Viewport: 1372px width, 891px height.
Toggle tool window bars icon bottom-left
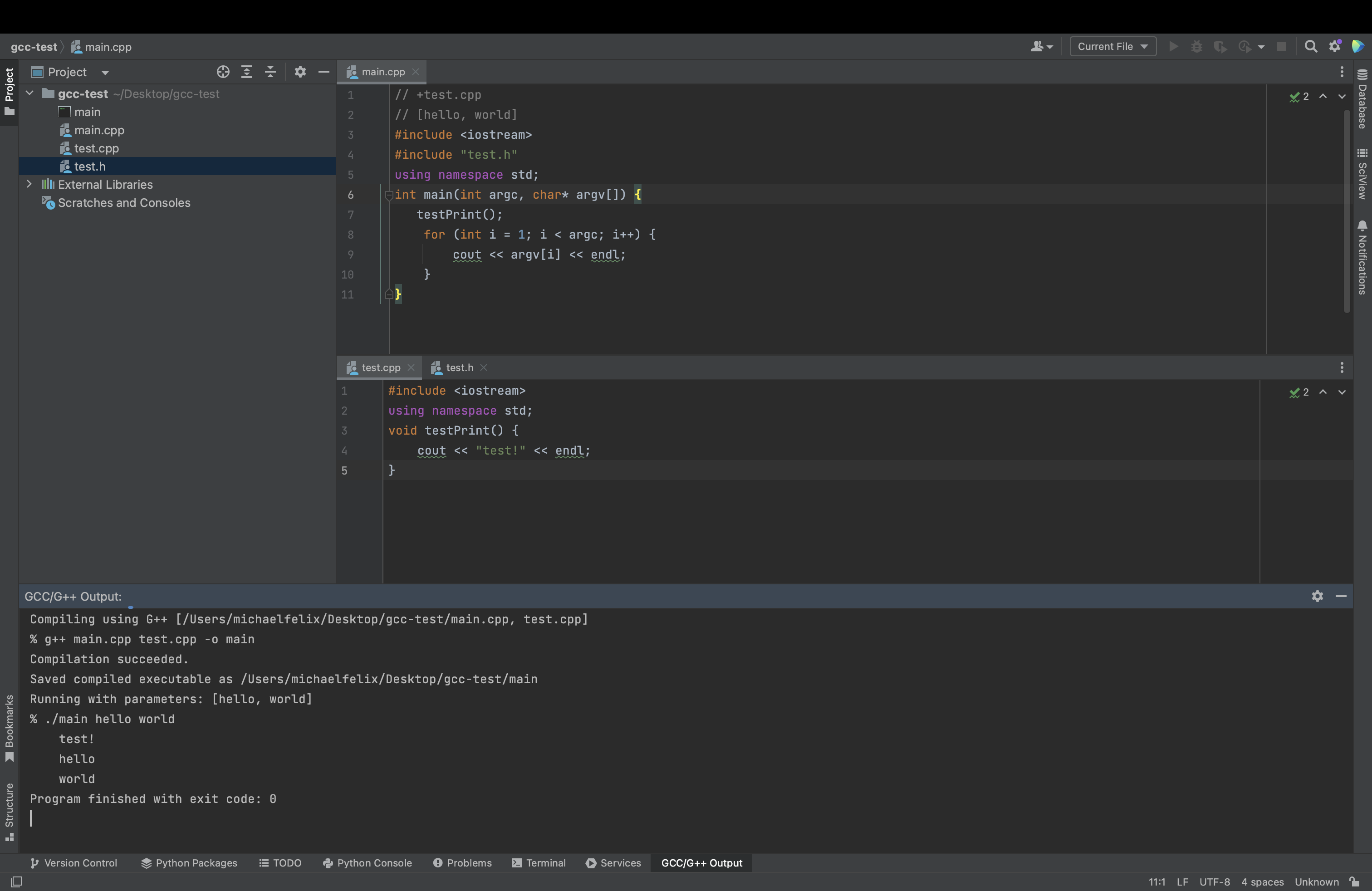(16, 882)
